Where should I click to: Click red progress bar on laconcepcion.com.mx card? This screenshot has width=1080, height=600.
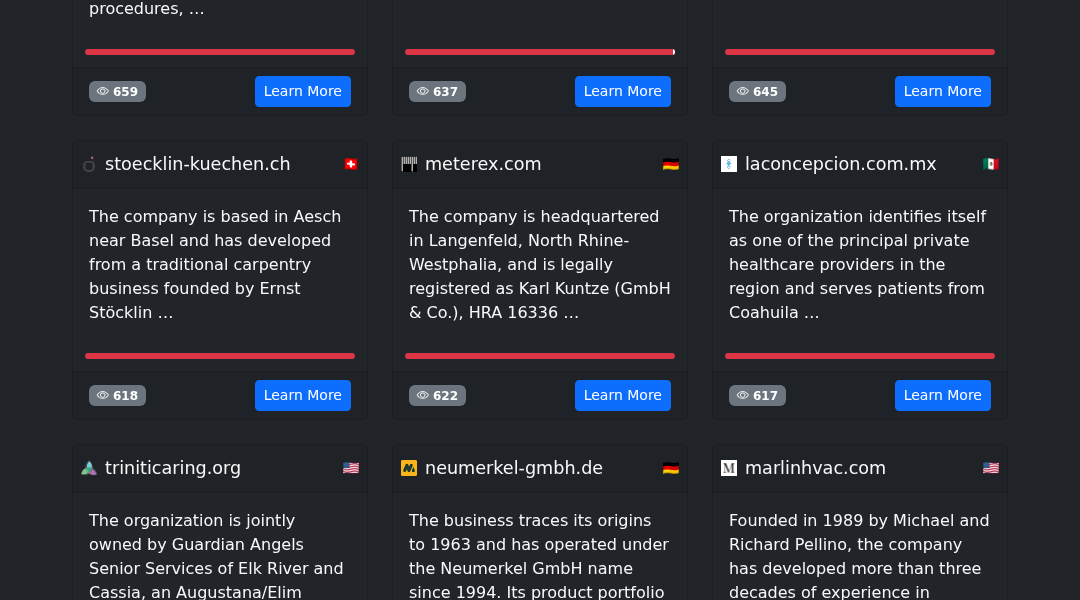pyautogui.click(x=860, y=356)
